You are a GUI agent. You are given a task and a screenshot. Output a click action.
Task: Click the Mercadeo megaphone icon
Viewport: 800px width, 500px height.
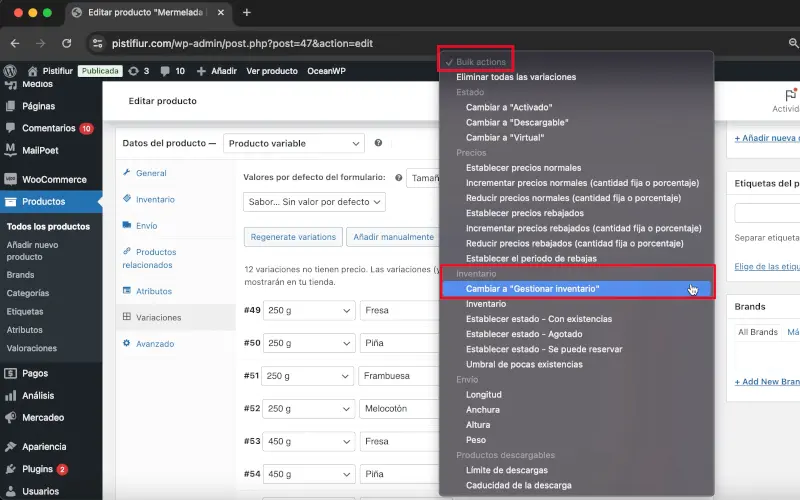click(10, 417)
